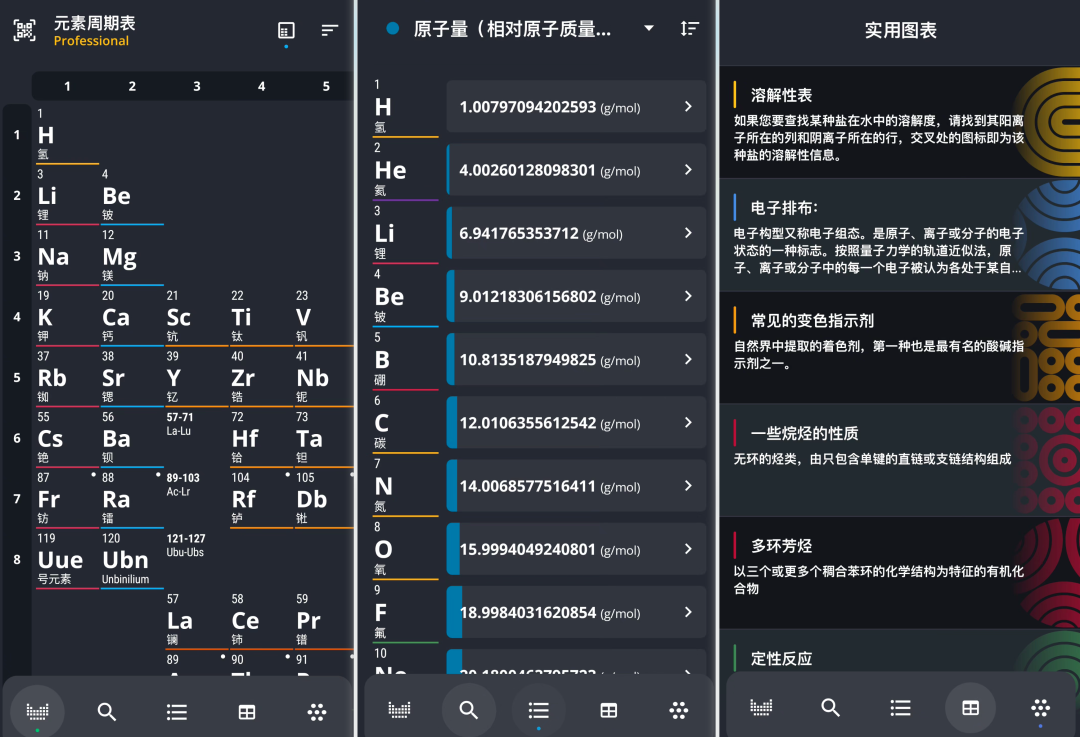The width and height of the screenshot is (1080, 737).
Task: Select sodium Na cell in the table
Action: (x=67, y=256)
